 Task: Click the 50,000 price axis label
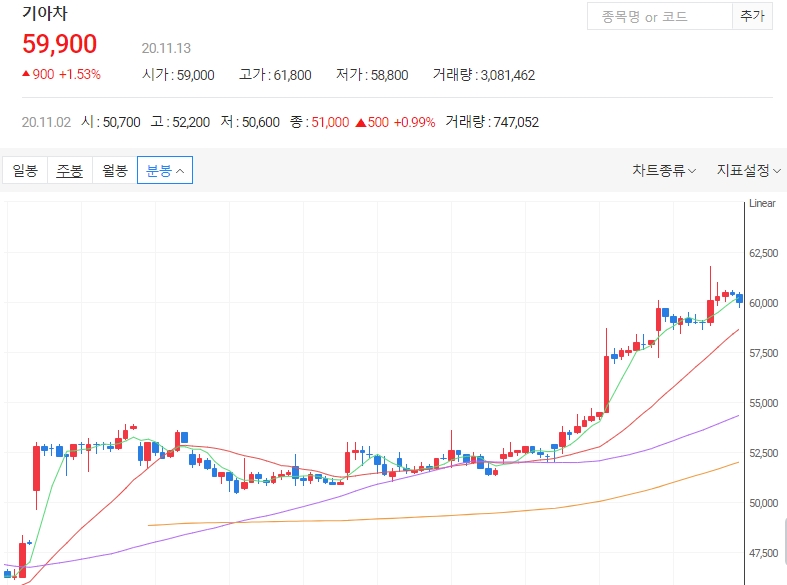point(763,503)
